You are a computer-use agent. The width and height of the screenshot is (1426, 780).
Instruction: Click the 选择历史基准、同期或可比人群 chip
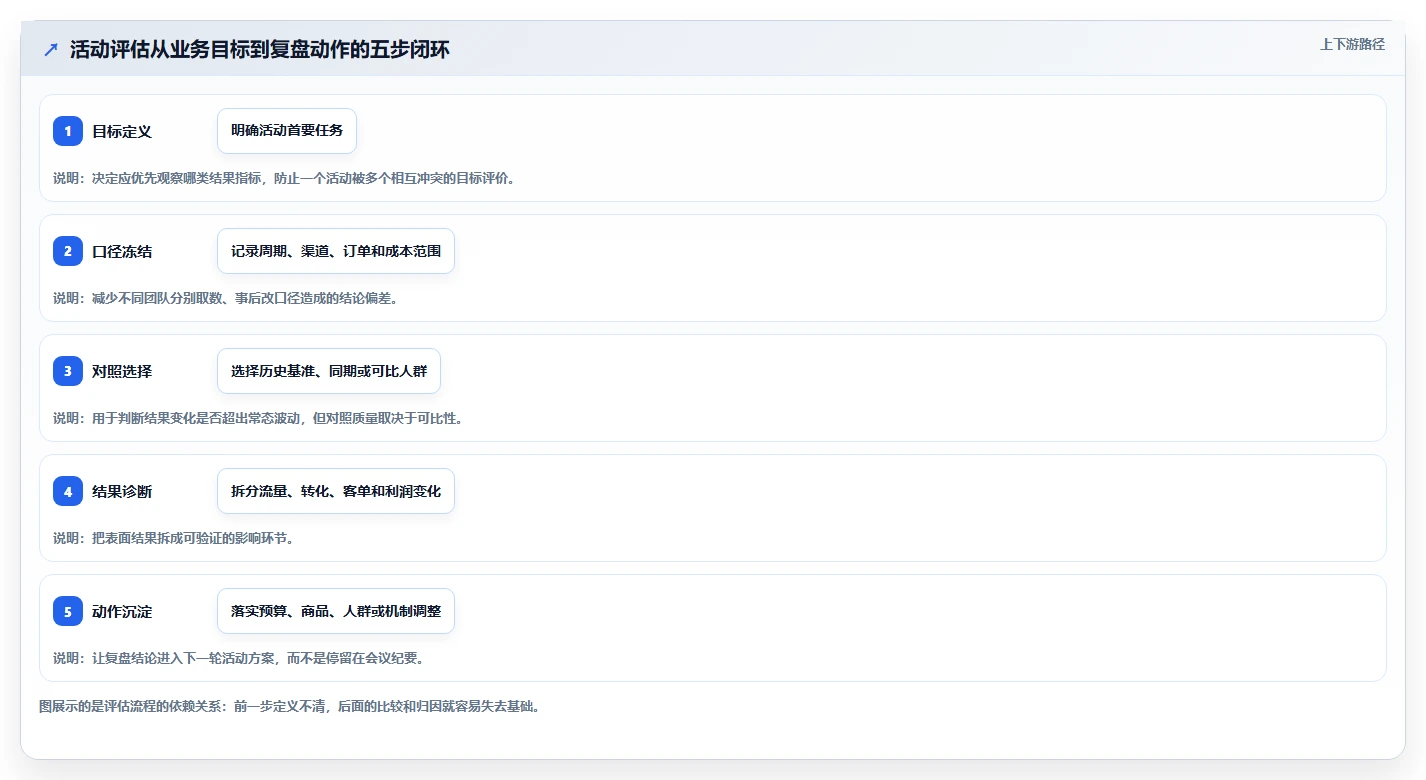coord(329,371)
